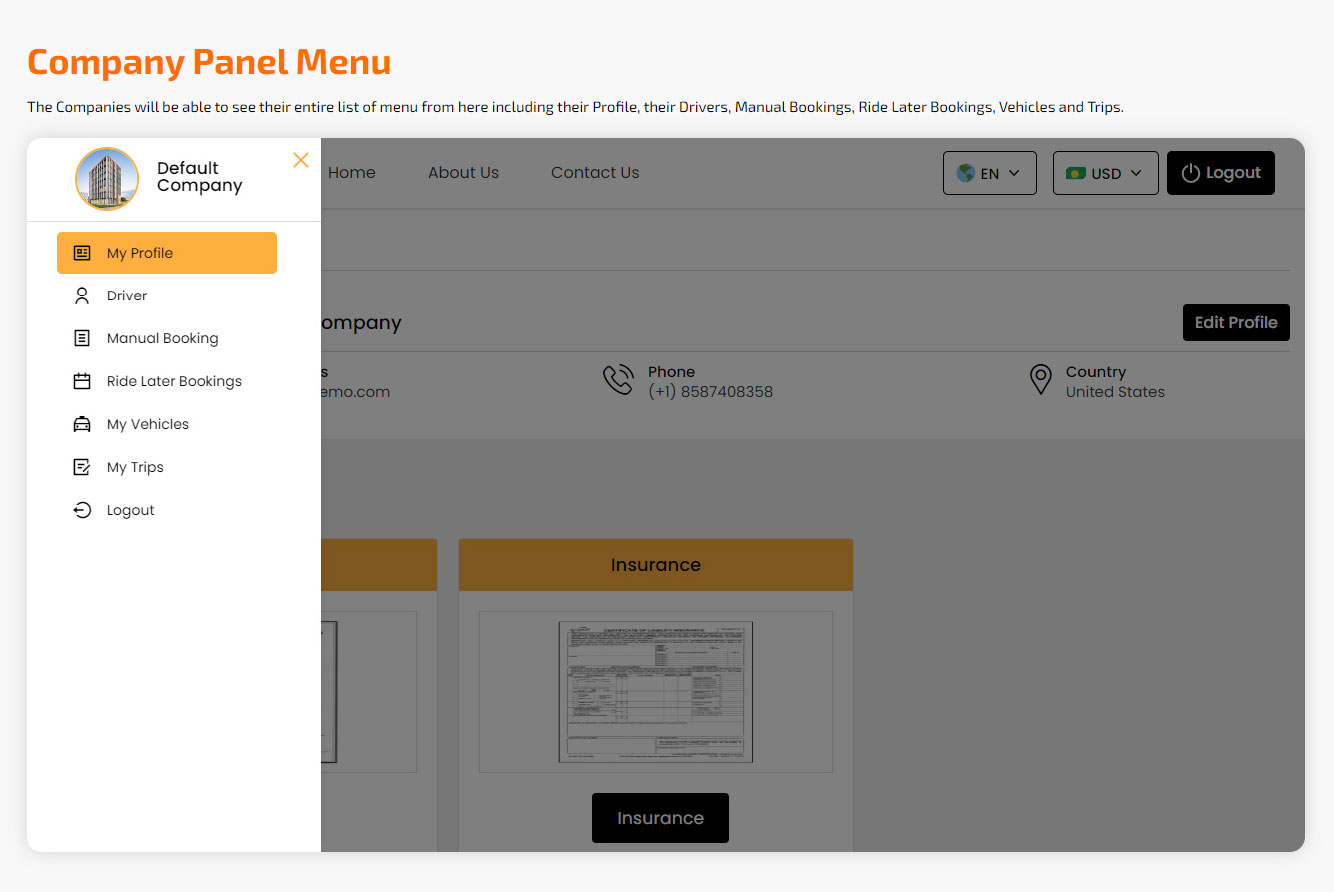This screenshot has height=892, width=1334.
Task: Click the My Profile card icon
Action: pyautogui.click(x=82, y=253)
